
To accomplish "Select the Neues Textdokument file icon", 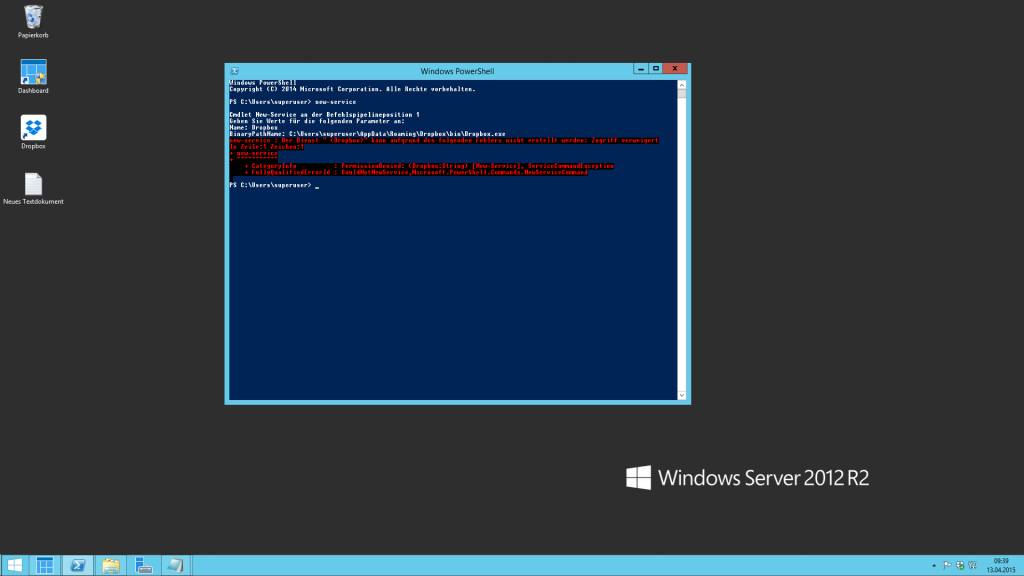I will pyautogui.click(x=33, y=188).
